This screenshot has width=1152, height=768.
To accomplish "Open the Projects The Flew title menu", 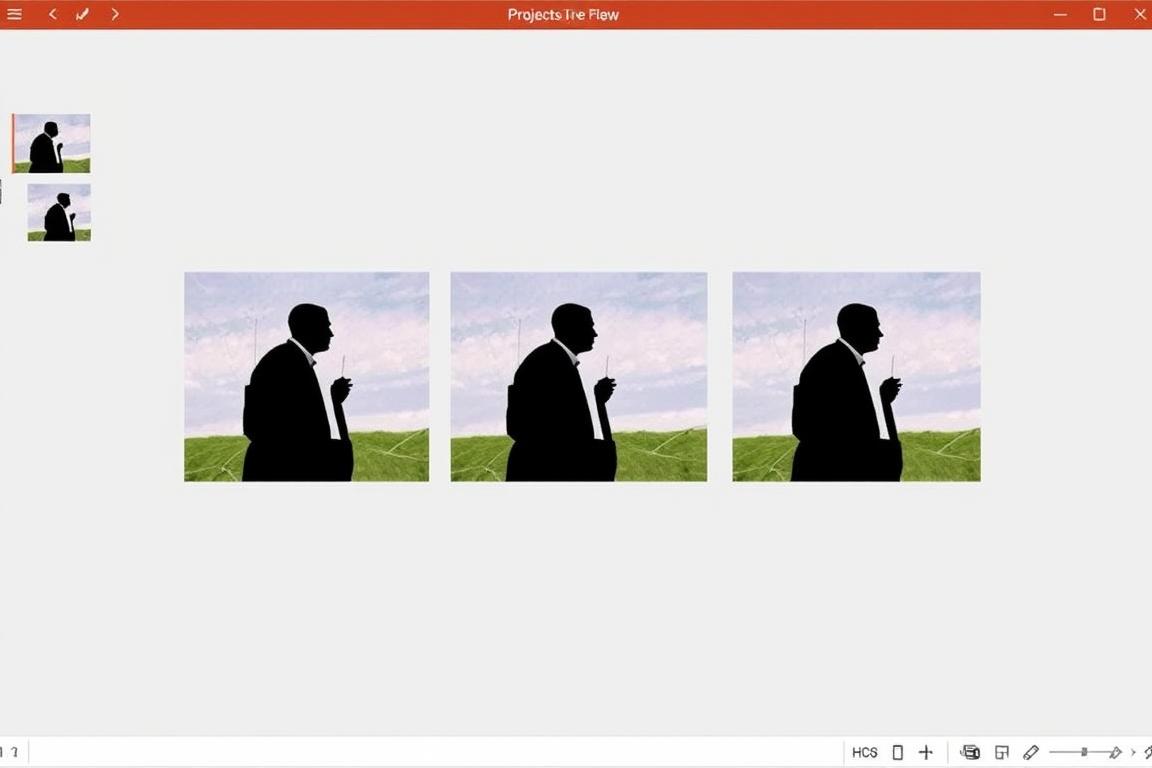I will 562,14.
